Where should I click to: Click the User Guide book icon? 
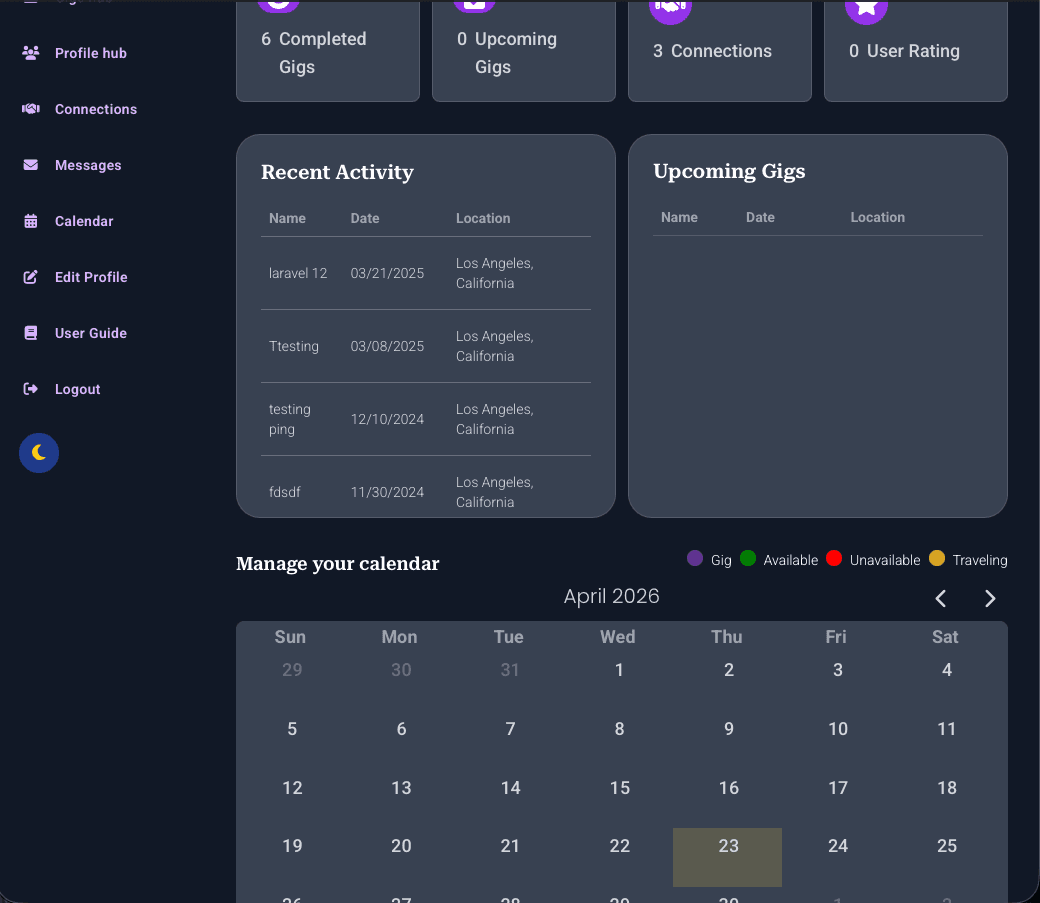pyautogui.click(x=31, y=333)
